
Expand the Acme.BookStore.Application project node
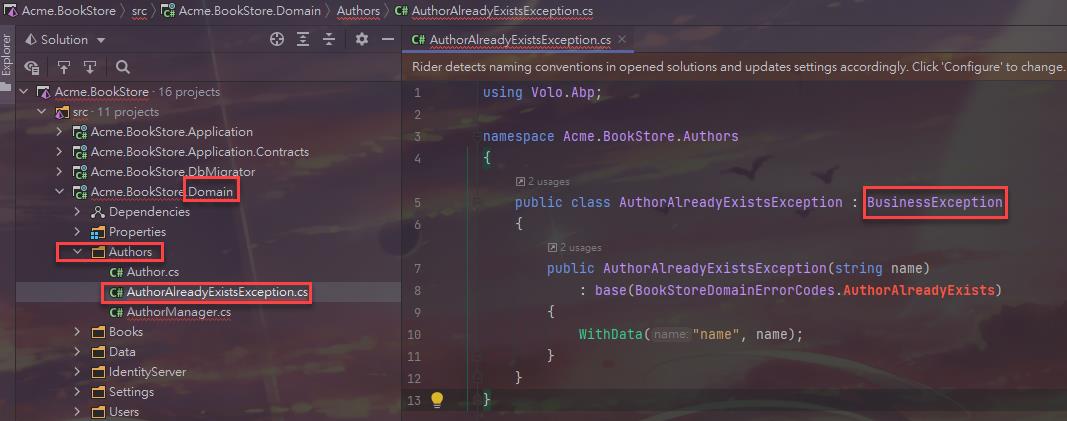pyautogui.click(x=60, y=132)
